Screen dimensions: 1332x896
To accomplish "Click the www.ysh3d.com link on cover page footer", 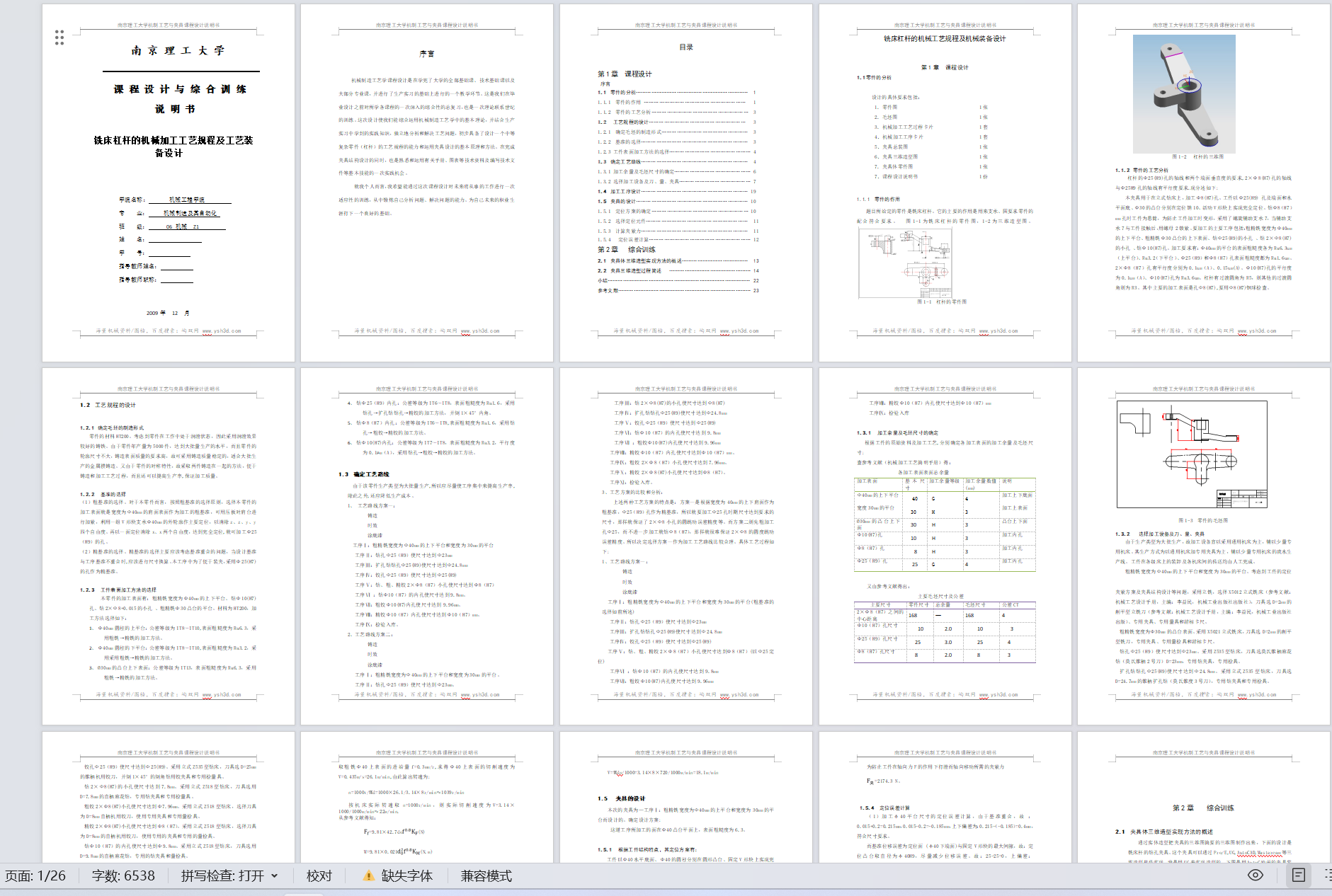I will click(221, 331).
